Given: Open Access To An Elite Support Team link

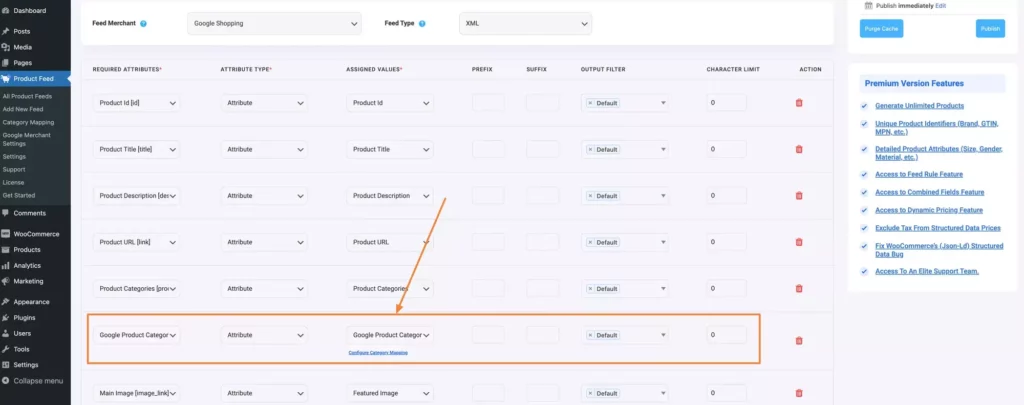Looking at the screenshot, I should (927, 271).
